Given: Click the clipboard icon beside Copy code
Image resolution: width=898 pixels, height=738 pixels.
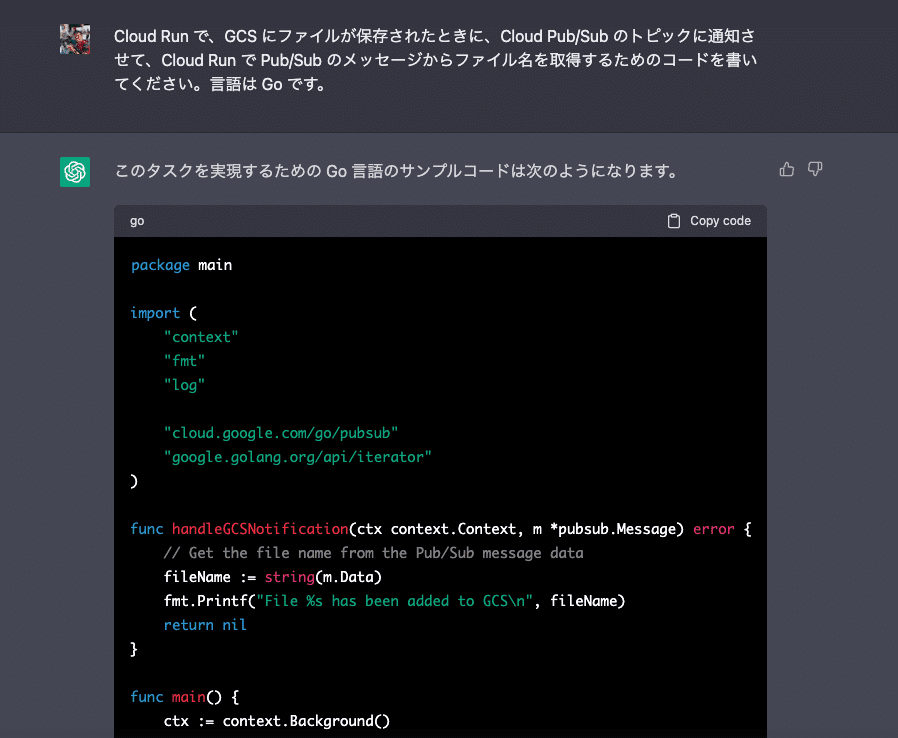Looking at the screenshot, I should click(x=674, y=221).
